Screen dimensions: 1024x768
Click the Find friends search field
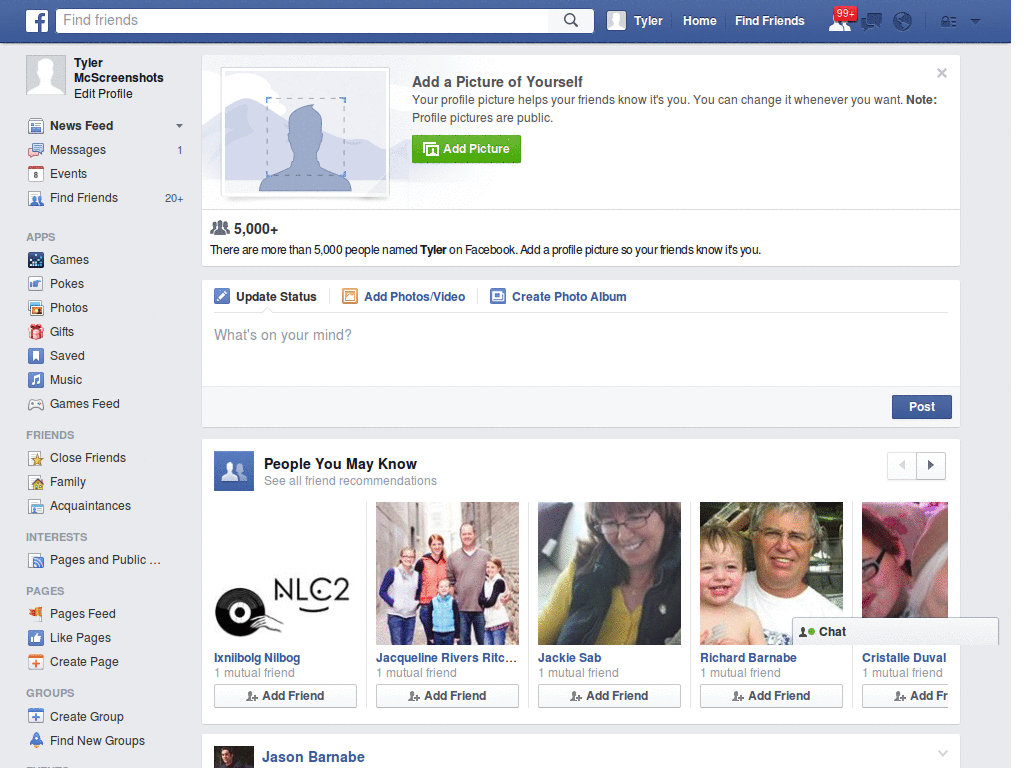[304, 20]
